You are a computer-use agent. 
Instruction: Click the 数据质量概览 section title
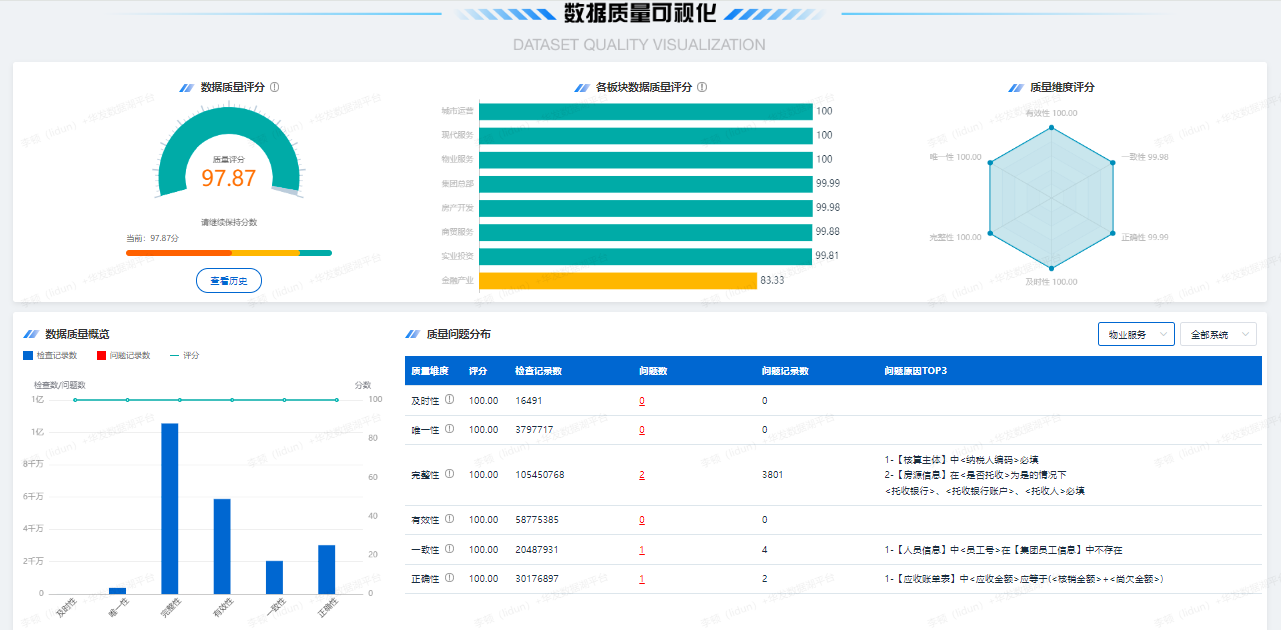78,334
